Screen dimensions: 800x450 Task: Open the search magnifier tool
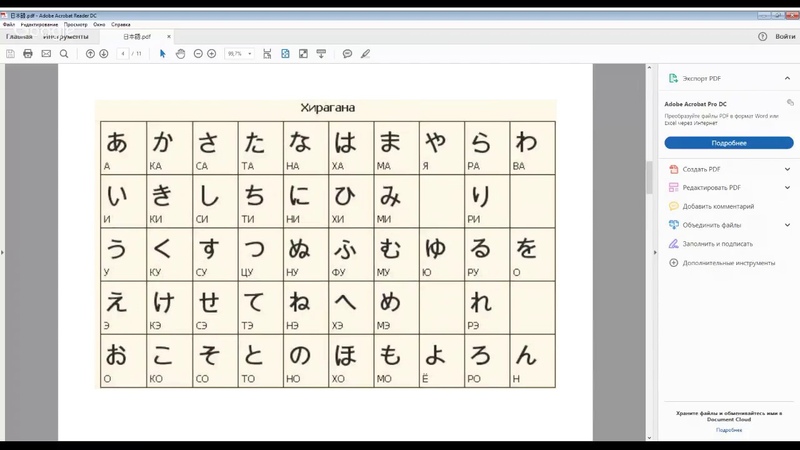(x=64, y=54)
